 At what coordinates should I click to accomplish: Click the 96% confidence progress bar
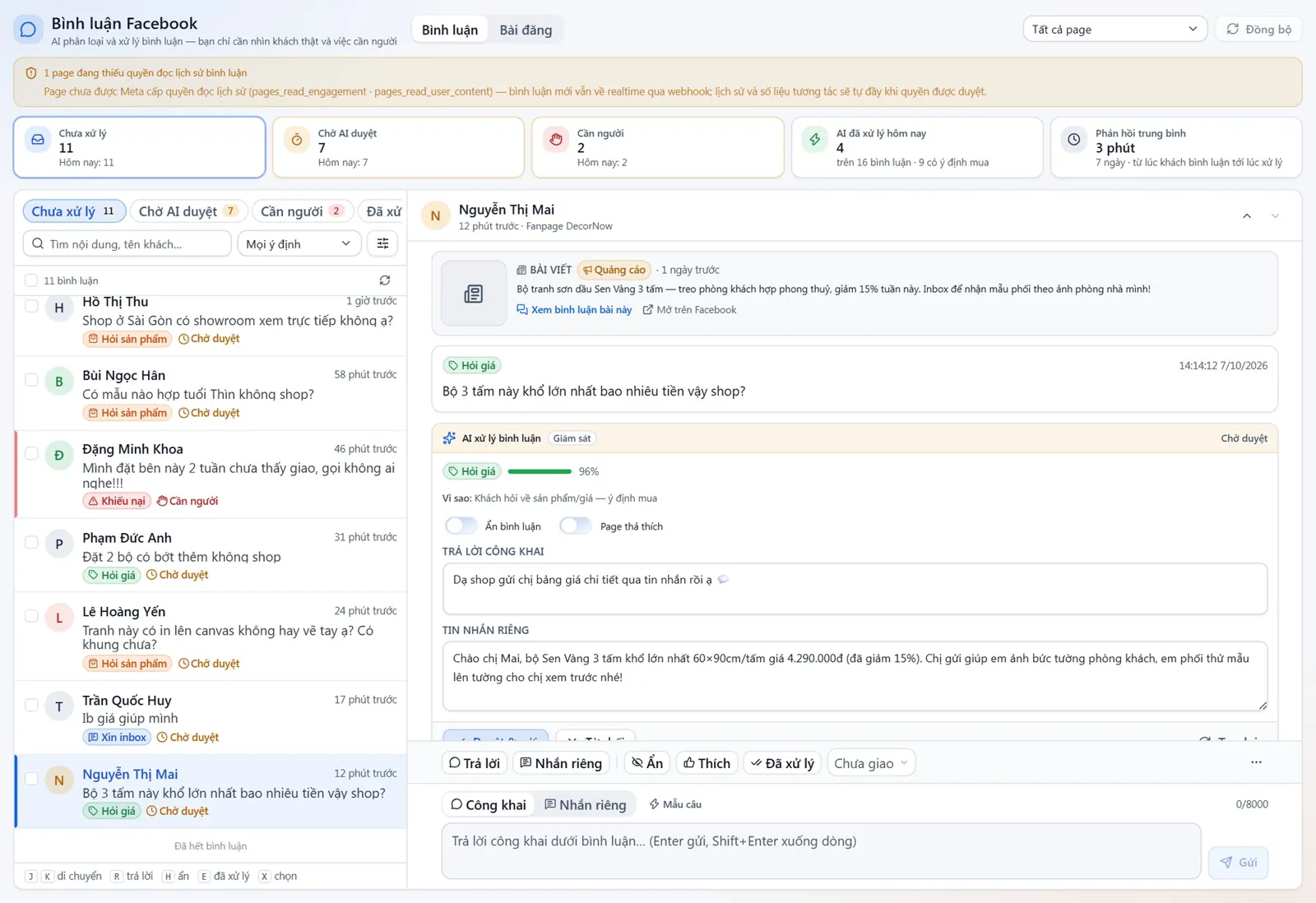click(x=540, y=471)
